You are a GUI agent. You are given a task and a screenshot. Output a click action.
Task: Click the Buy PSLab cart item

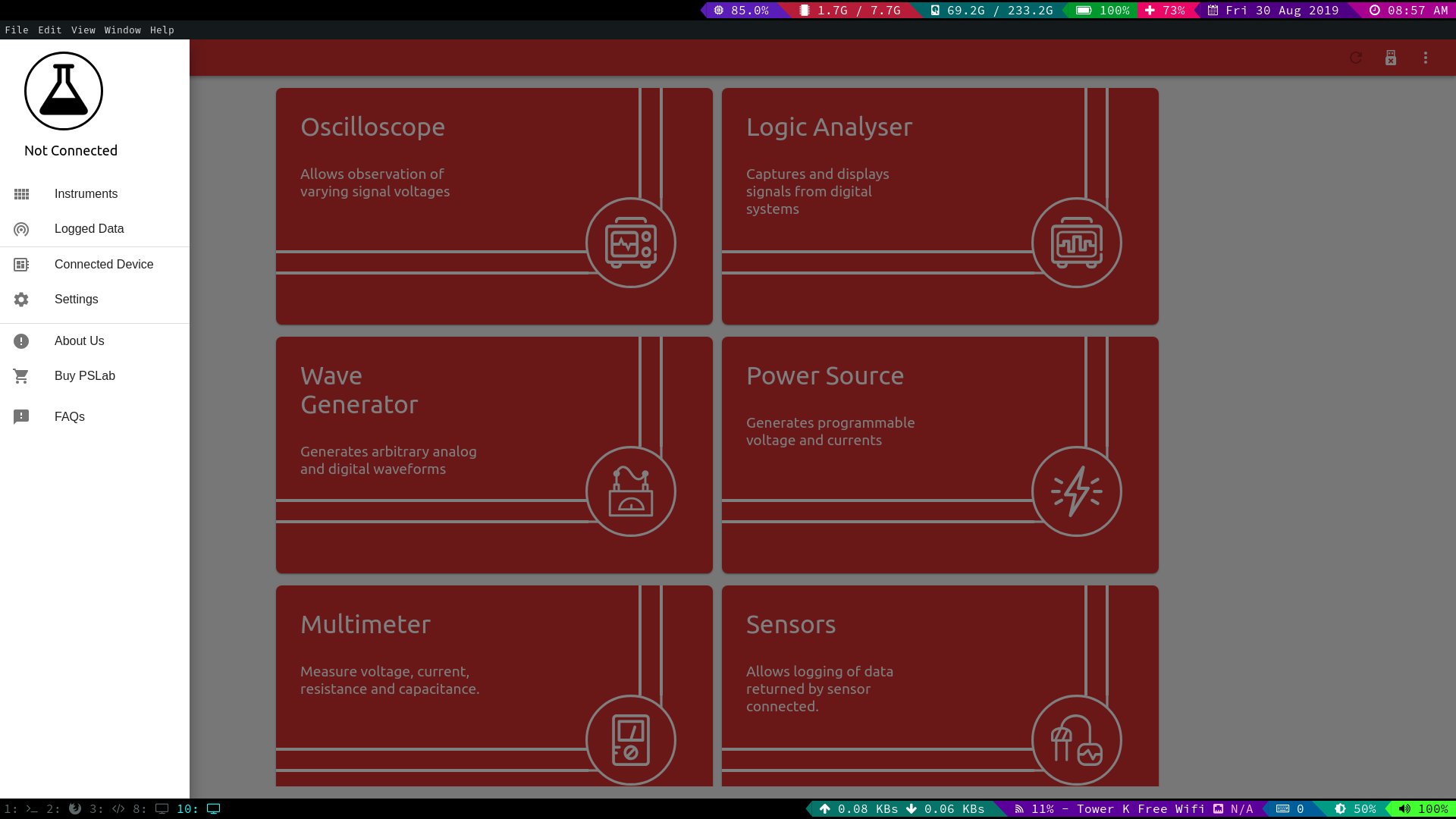84,376
